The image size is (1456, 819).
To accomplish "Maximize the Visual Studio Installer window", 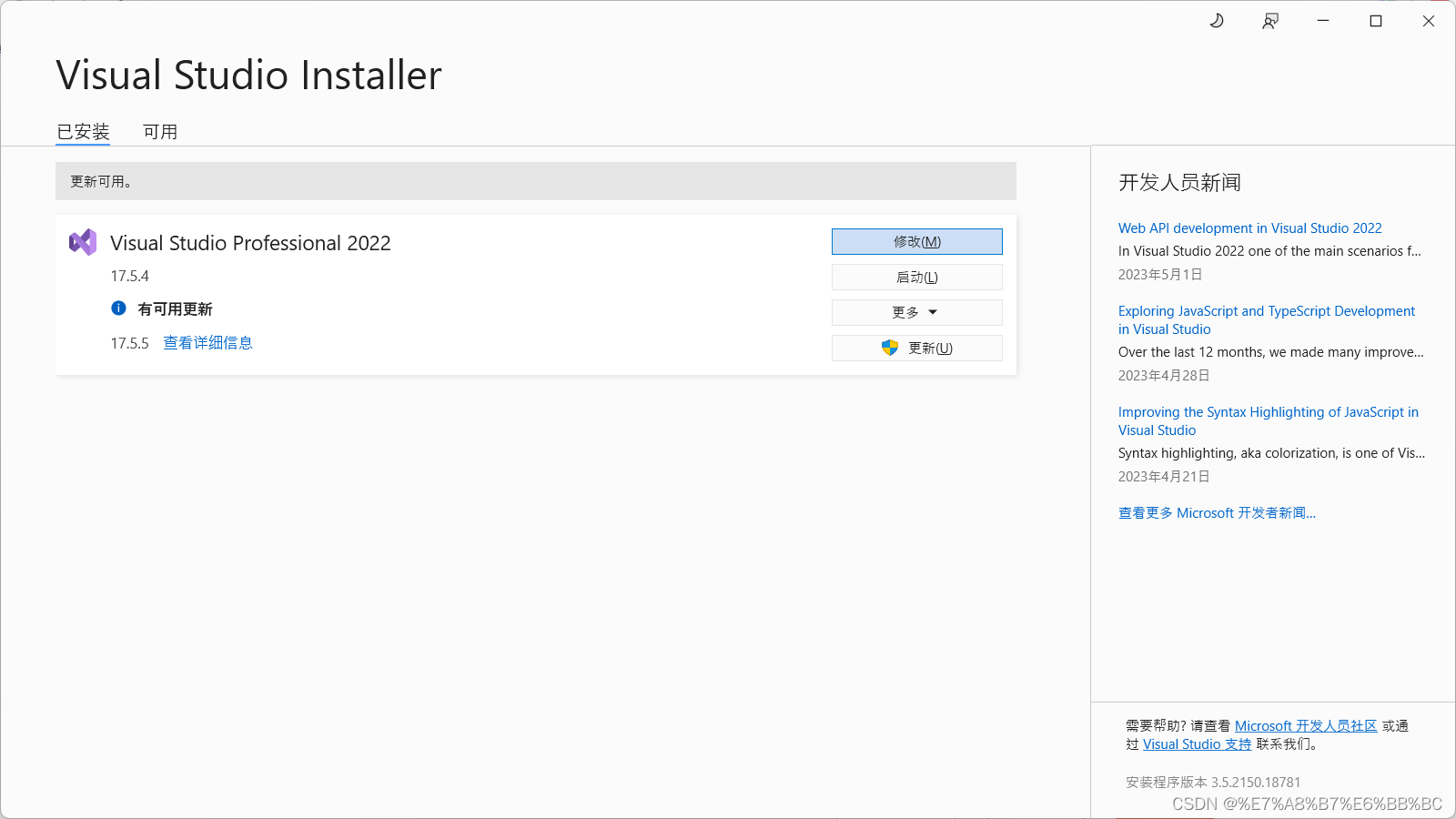I will pos(1375,20).
